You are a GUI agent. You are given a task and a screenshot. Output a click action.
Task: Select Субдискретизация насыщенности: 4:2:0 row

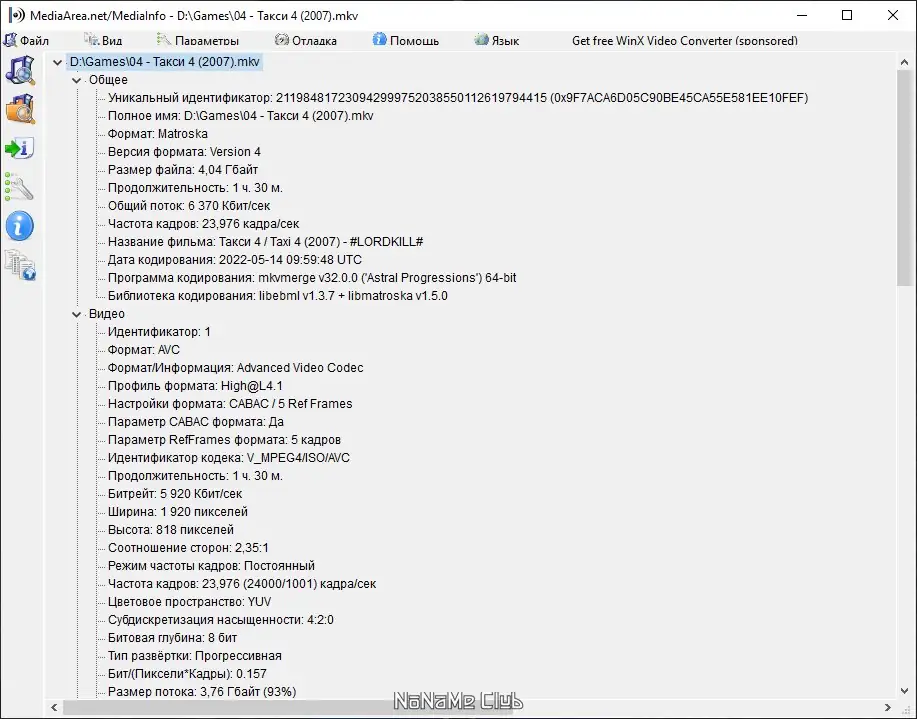pyautogui.click(x=220, y=620)
